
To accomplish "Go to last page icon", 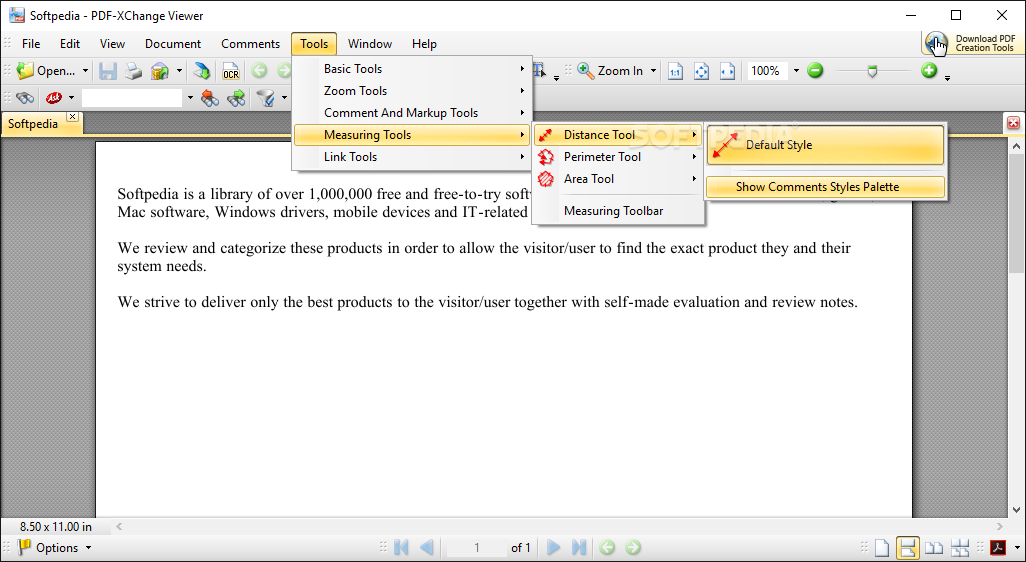I will point(579,548).
